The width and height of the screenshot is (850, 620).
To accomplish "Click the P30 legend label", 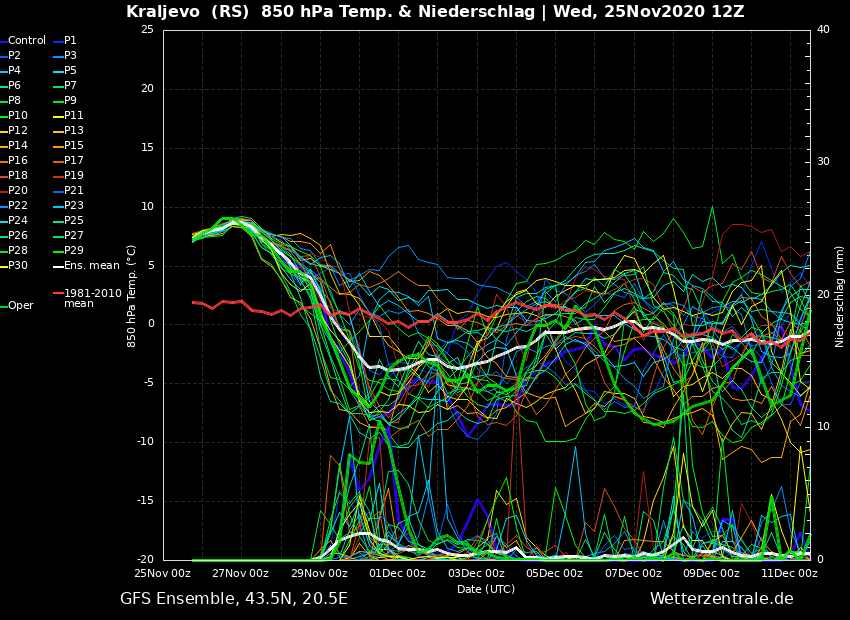I will (x=18, y=266).
